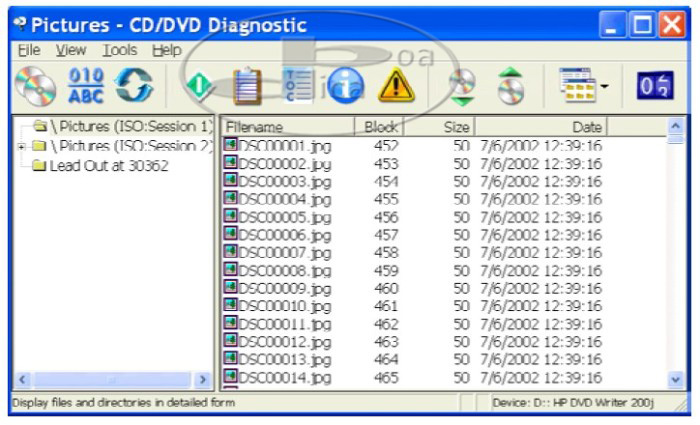Screen dimensions: 700x425
Task: Open the view style dropdown in toolbar
Action: pos(605,88)
